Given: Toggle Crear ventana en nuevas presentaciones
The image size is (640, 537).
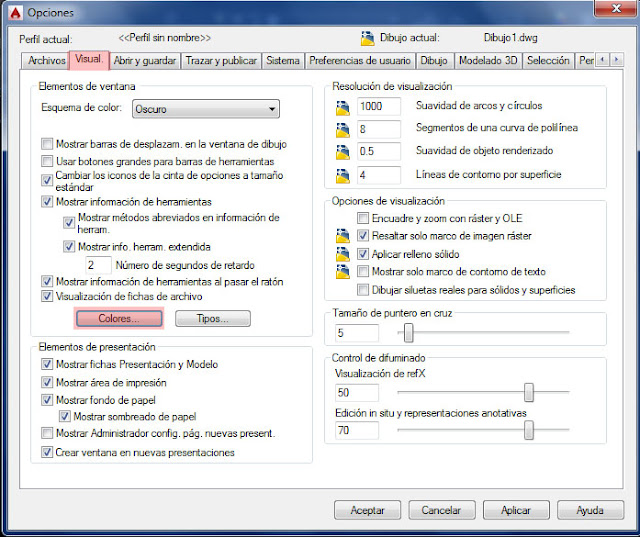Looking at the screenshot, I should [x=47, y=452].
